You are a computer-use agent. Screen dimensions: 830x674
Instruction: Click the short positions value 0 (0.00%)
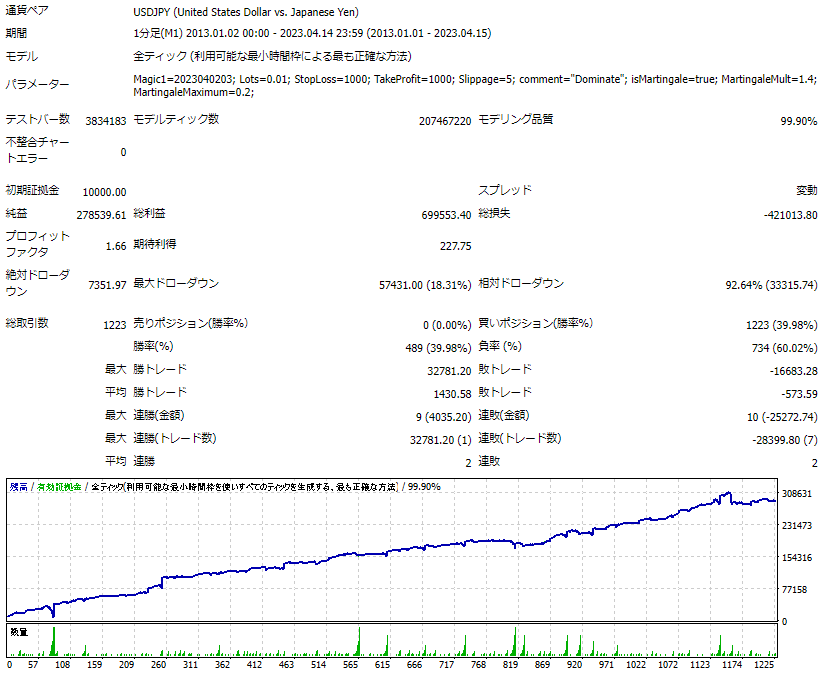(447, 325)
